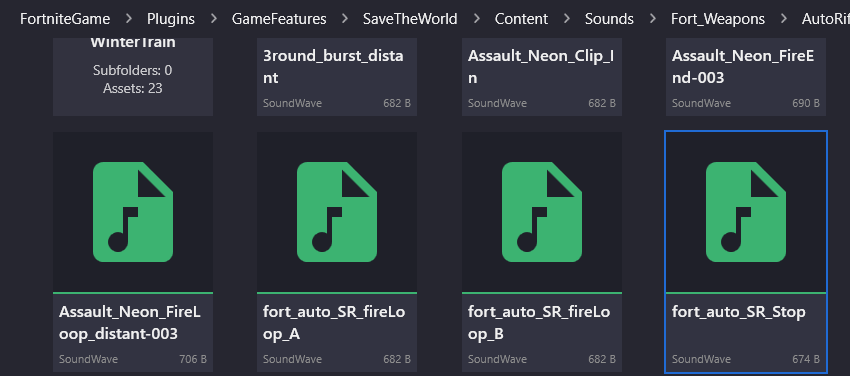The height and width of the screenshot is (376, 850).
Task: Navigate to Plugins breadcrumb
Action: (x=171, y=19)
